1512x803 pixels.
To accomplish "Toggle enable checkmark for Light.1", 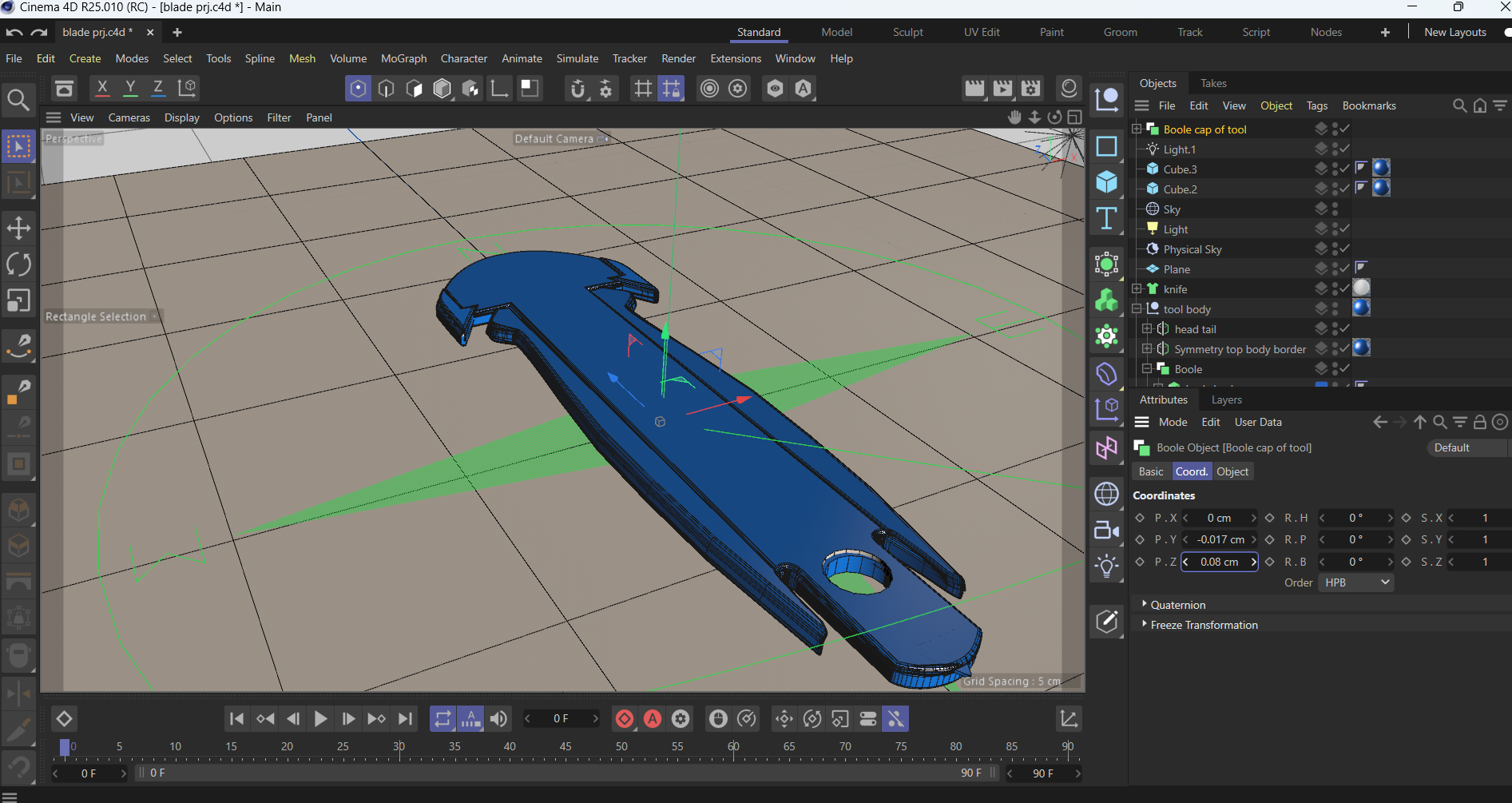I will 1345,149.
